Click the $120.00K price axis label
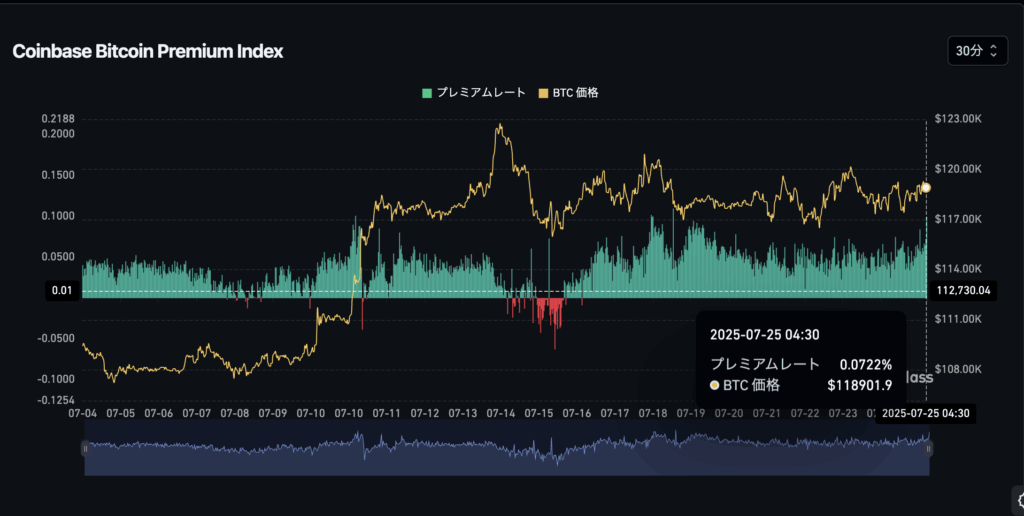 [x=958, y=169]
